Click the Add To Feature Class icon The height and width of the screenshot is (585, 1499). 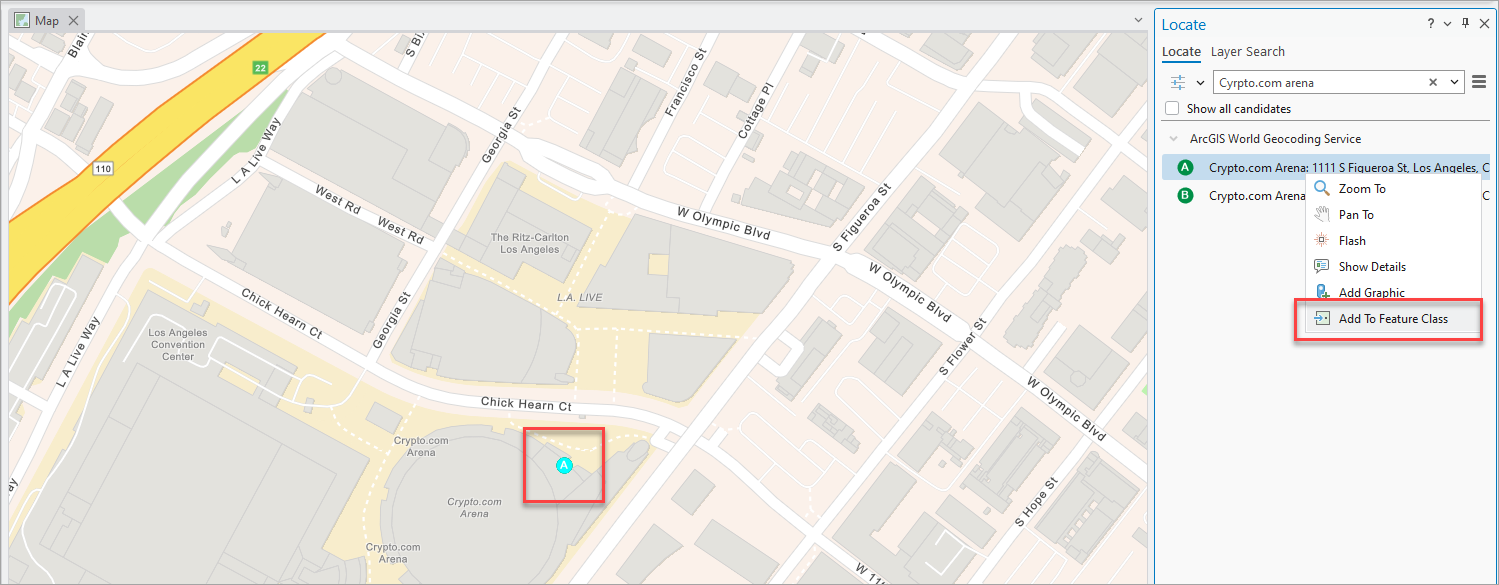[x=1321, y=318]
